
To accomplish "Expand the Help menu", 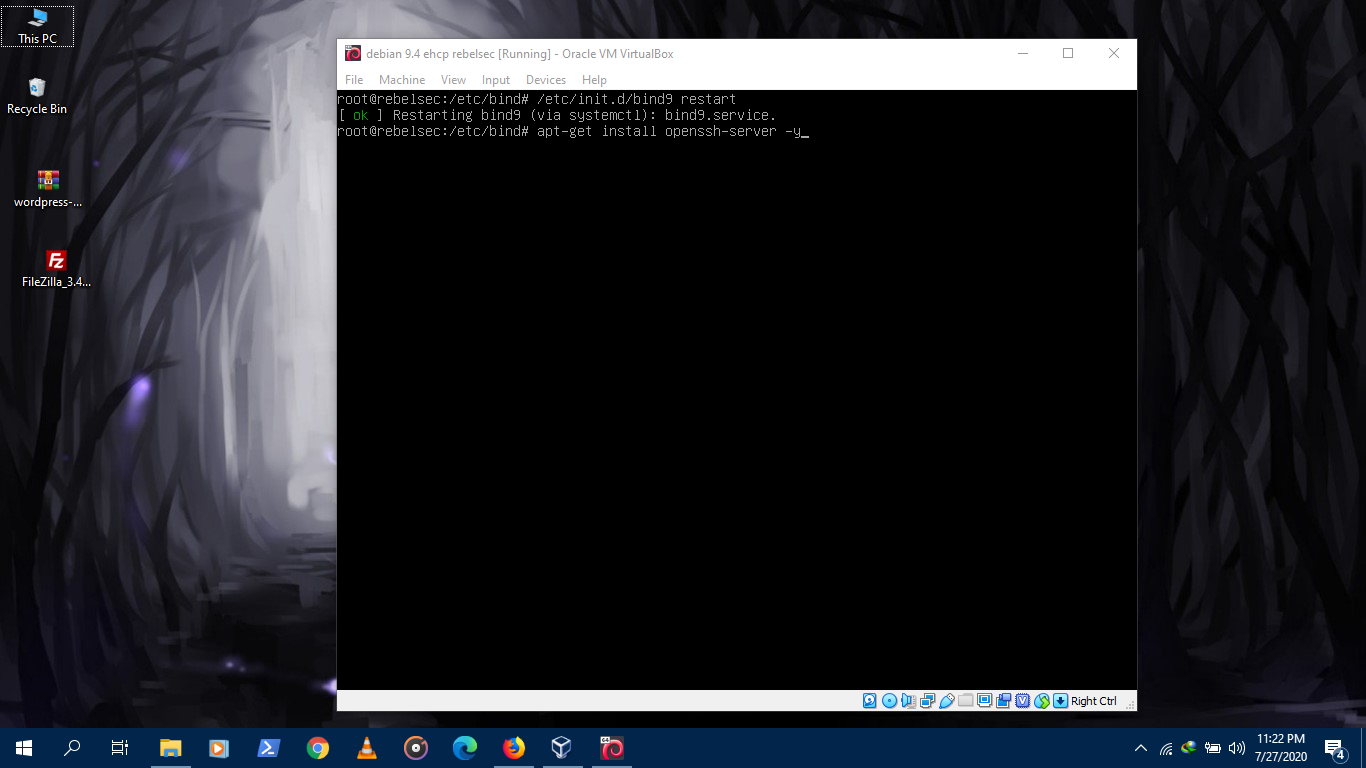I will (x=594, y=79).
